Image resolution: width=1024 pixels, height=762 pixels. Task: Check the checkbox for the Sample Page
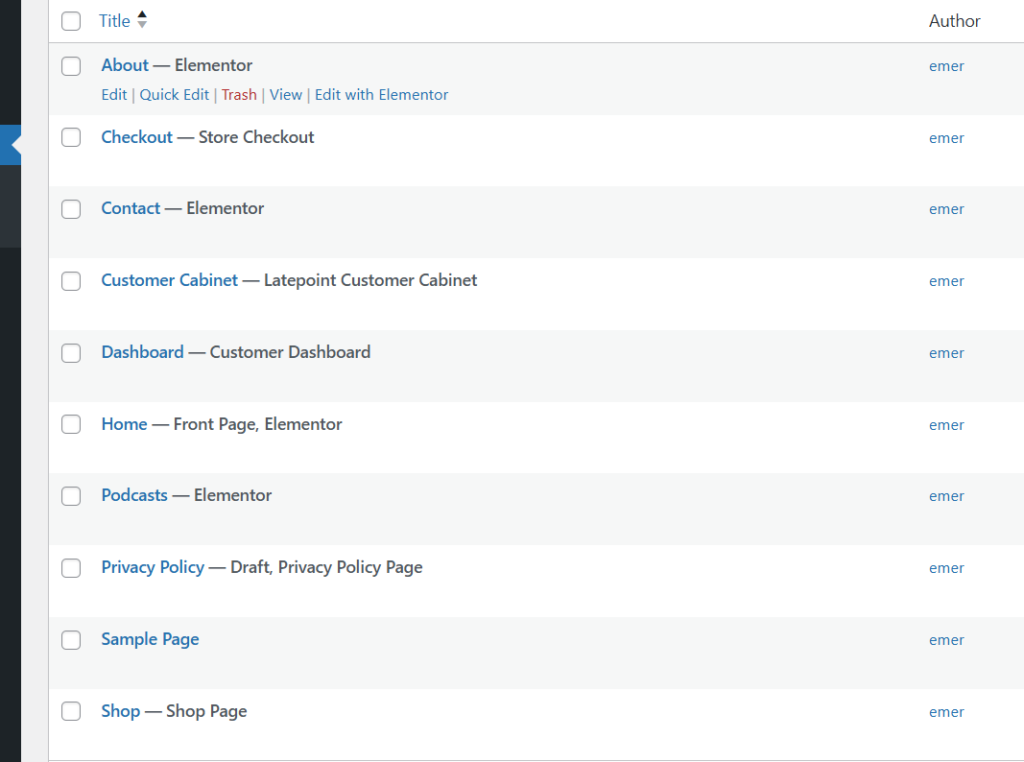click(x=71, y=640)
